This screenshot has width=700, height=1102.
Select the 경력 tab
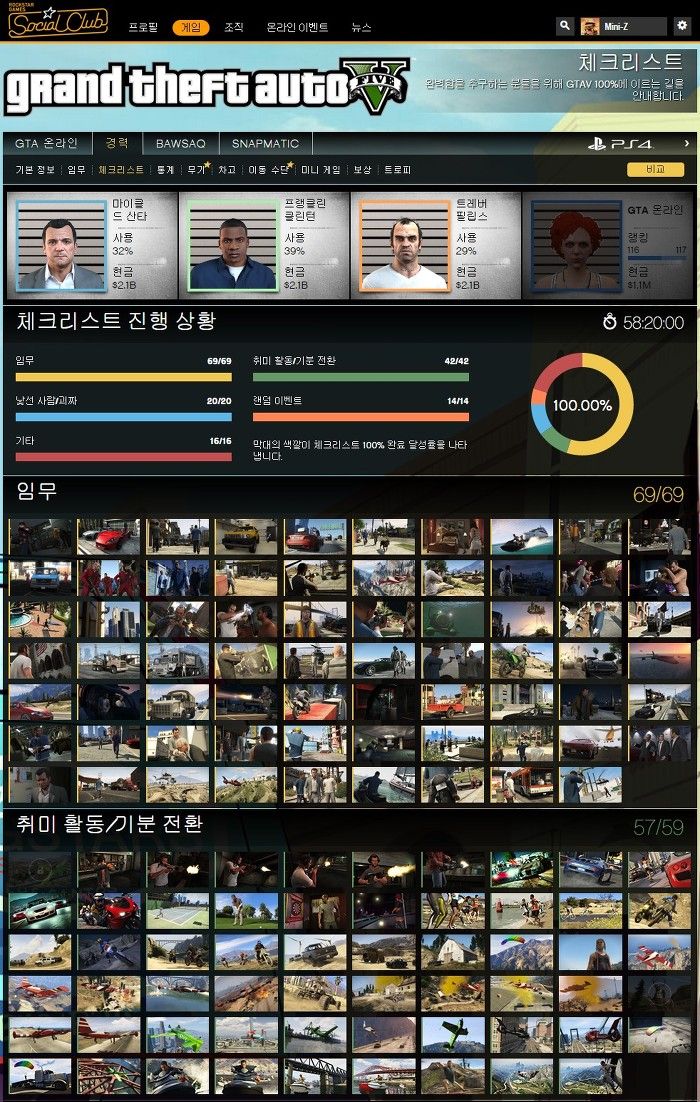[x=117, y=143]
